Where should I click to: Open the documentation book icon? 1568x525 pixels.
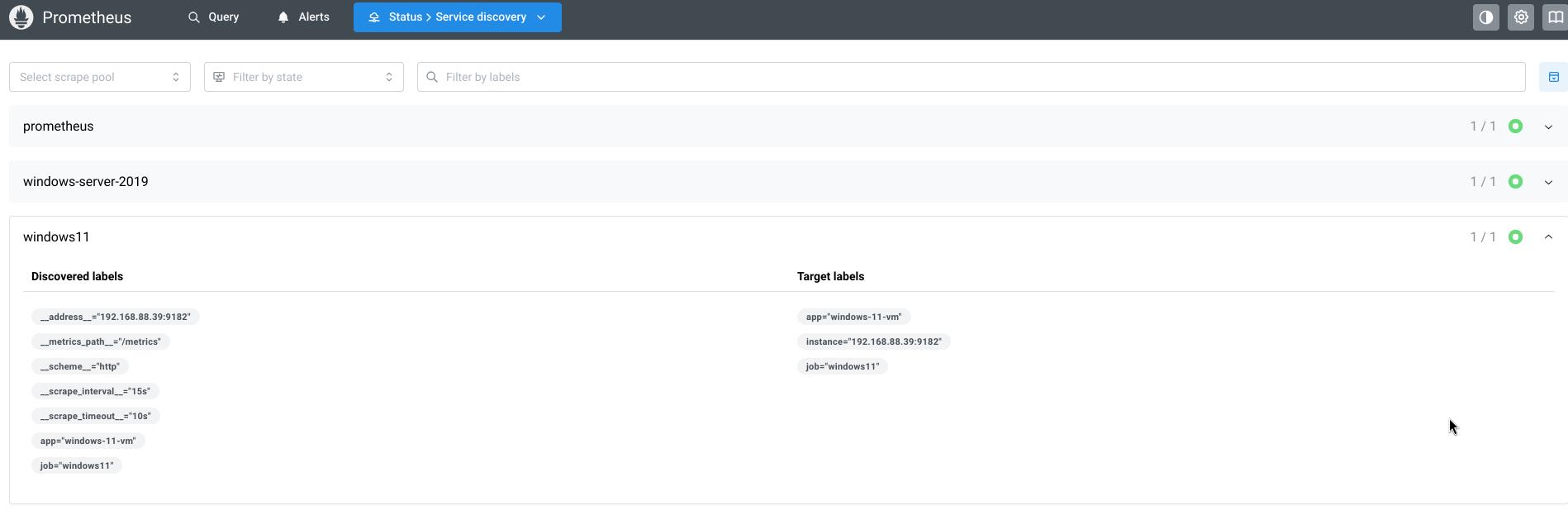tap(1555, 17)
